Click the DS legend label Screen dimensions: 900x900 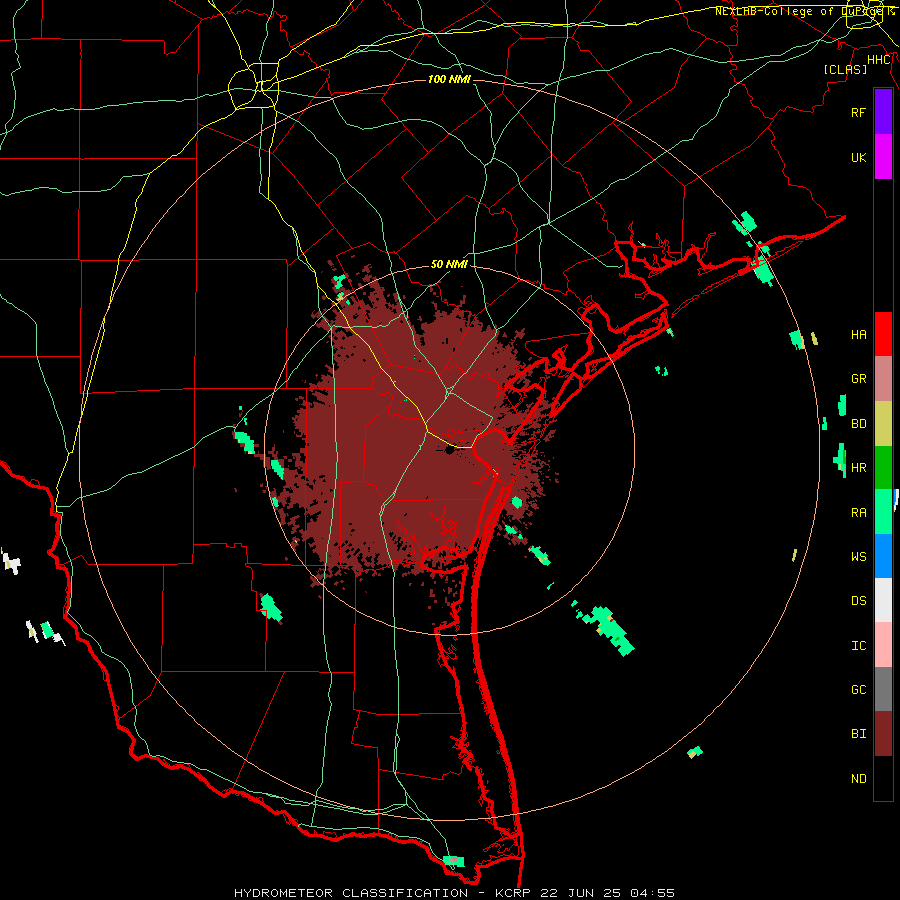[x=858, y=601]
